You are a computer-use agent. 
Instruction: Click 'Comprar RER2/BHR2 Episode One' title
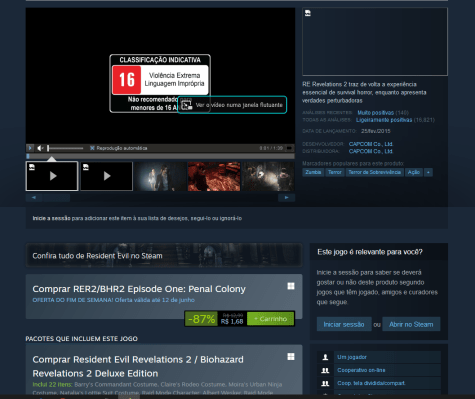click(139, 289)
